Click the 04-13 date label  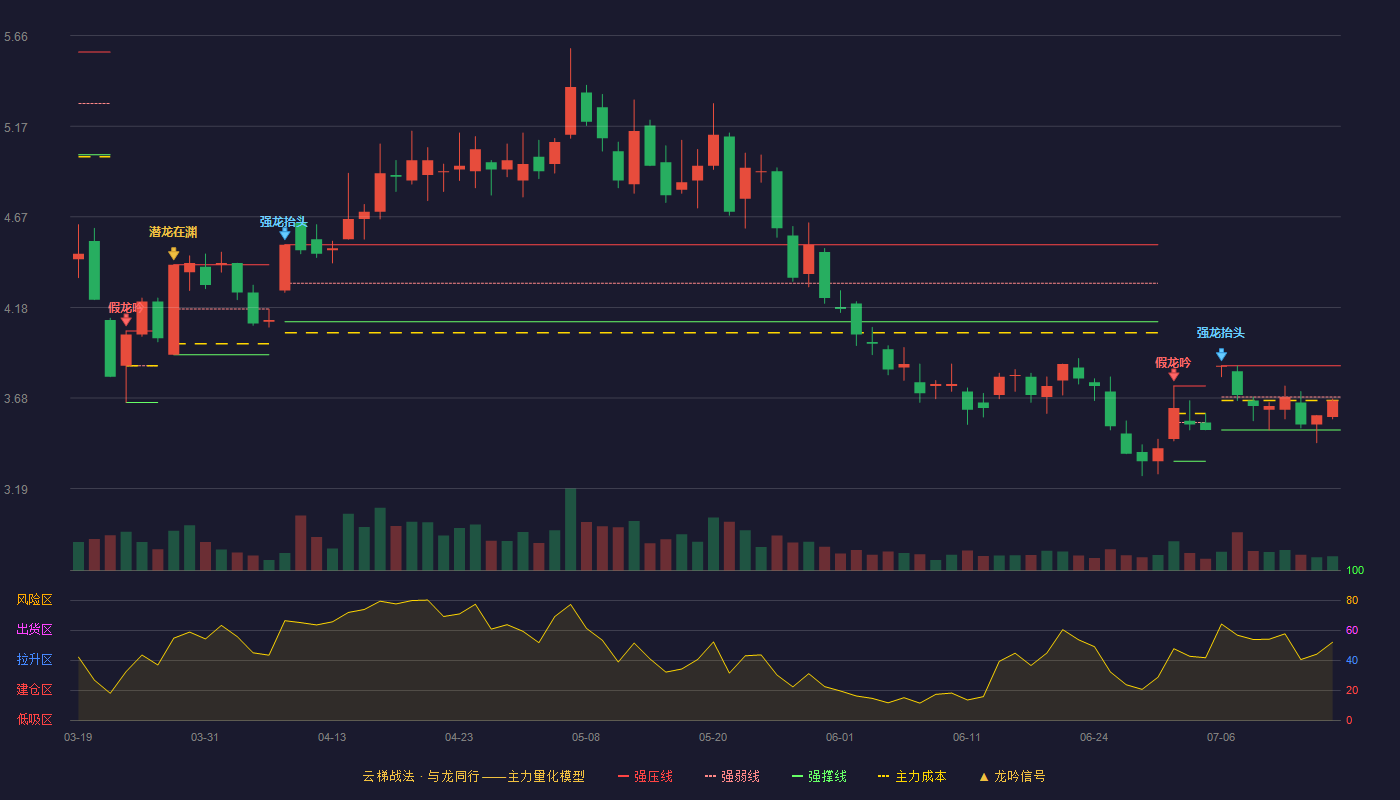pyautogui.click(x=332, y=737)
